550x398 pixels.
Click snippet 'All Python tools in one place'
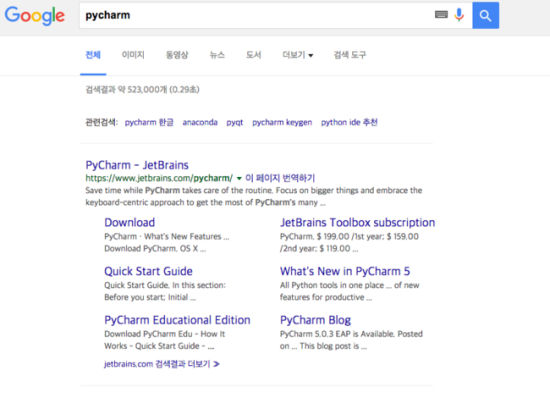point(332,285)
